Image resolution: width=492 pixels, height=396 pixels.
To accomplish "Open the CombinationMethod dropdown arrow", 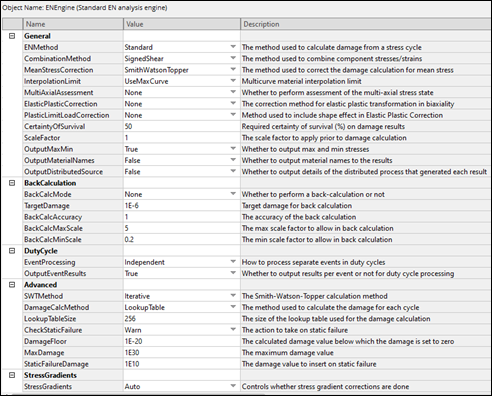I will 233,58.
